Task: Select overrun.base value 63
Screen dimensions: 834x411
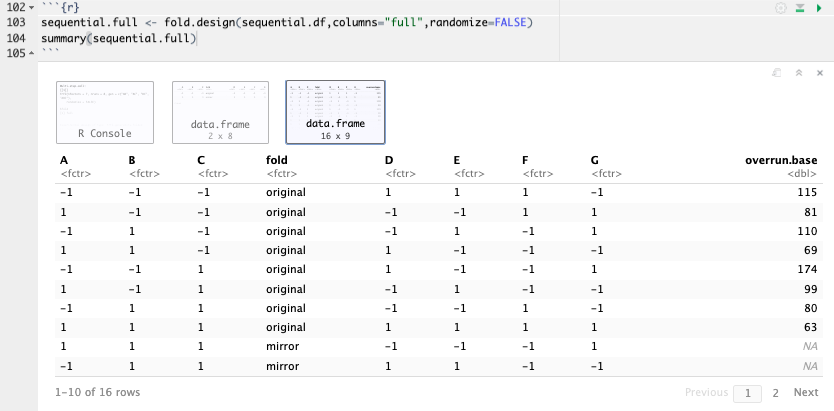Action: (x=811, y=327)
